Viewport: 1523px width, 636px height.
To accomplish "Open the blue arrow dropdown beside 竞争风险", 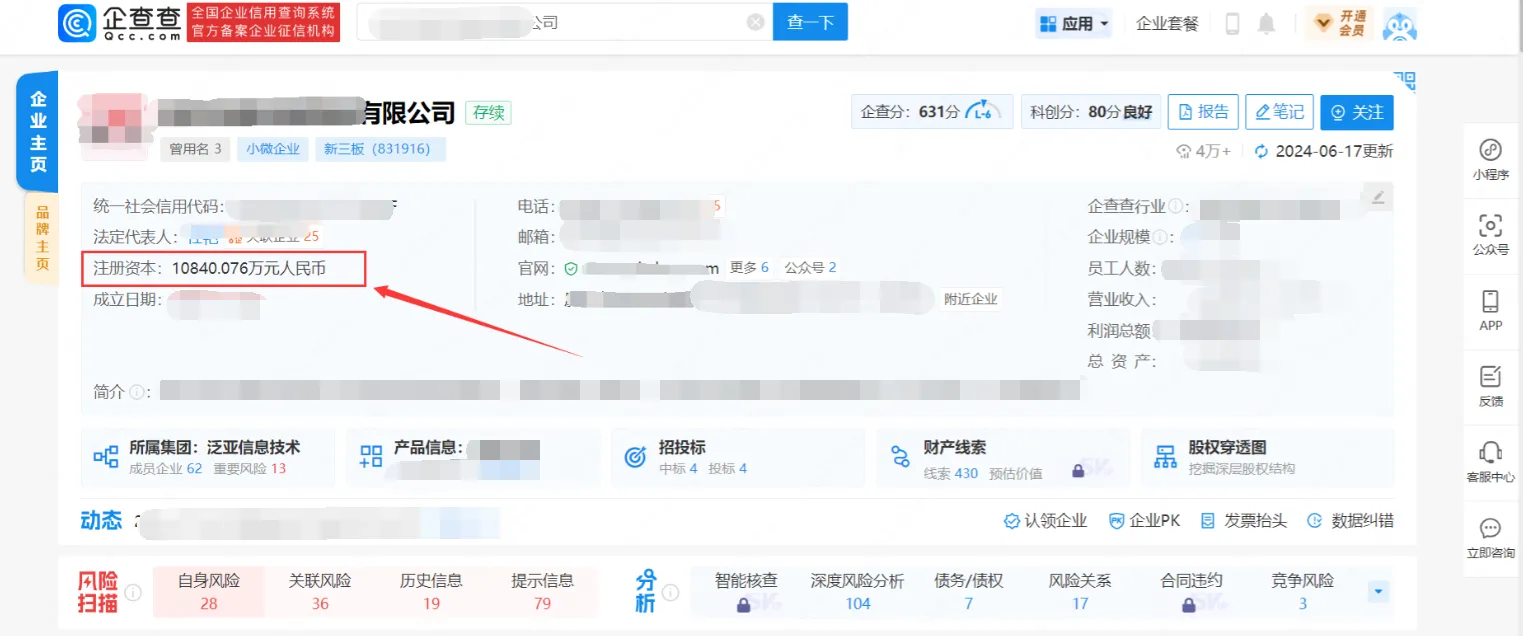I will click(x=1378, y=592).
